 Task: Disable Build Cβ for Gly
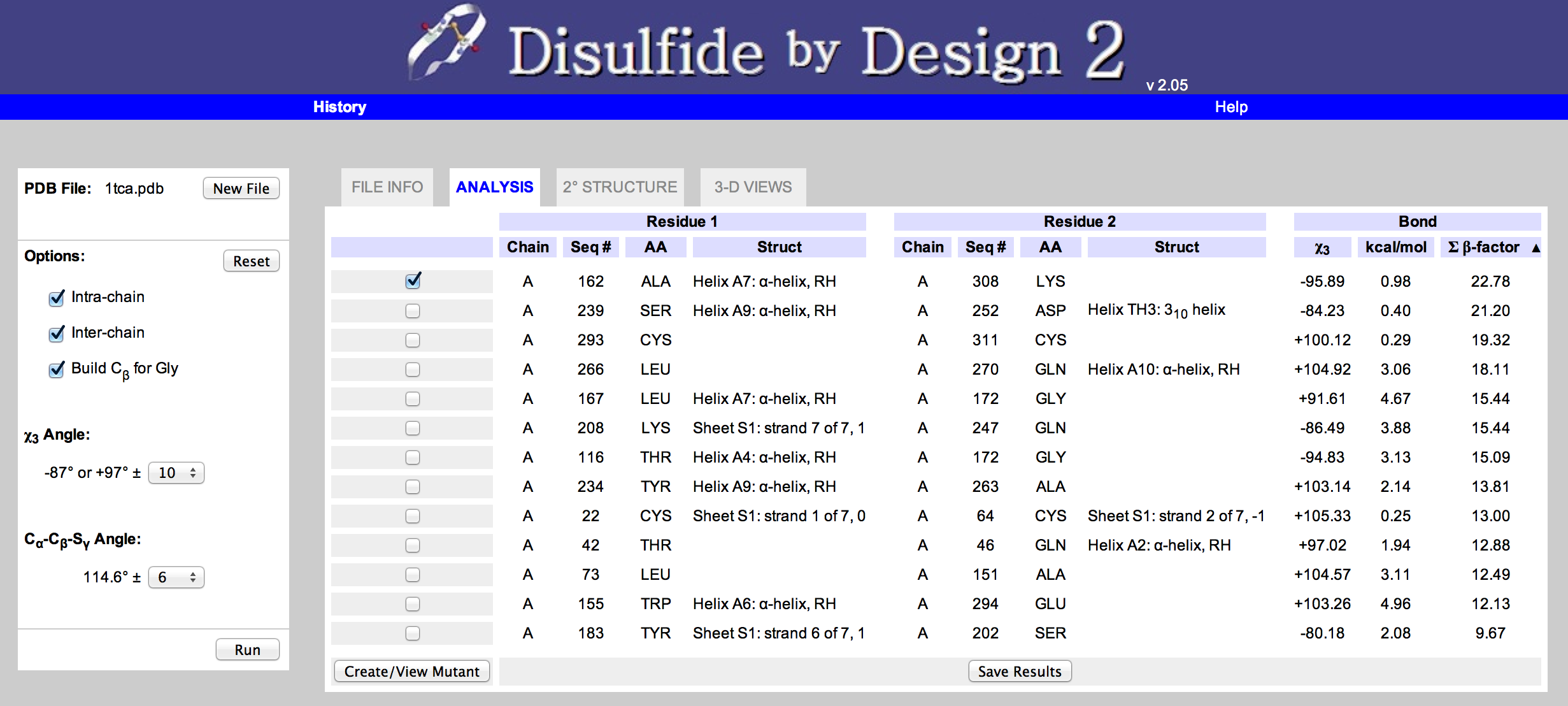[57, 369]
